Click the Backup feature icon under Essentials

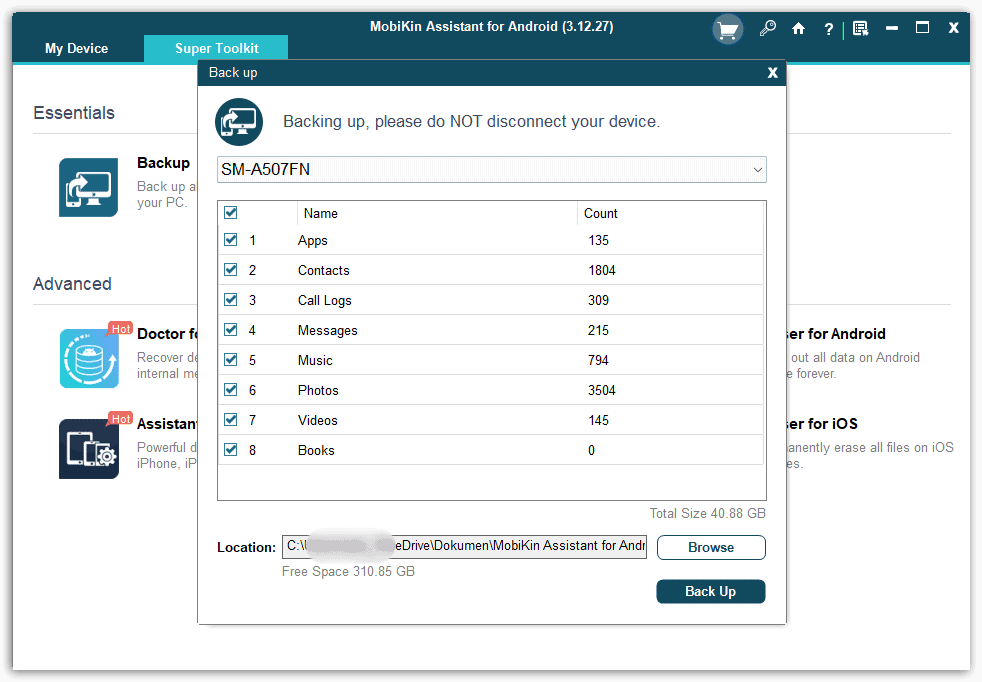(x=88, y=187)
